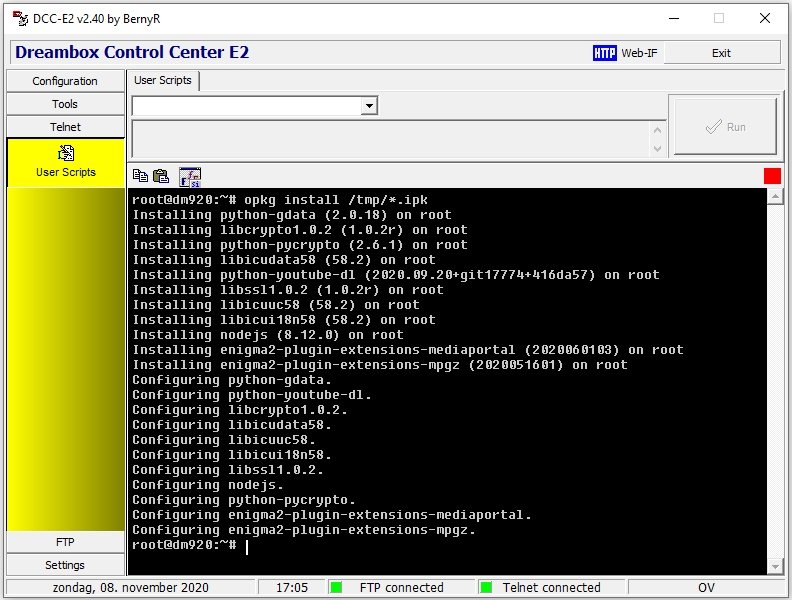792x600 pixels.
Task: Open the Configuration section
Action: (x=65, y=81)
